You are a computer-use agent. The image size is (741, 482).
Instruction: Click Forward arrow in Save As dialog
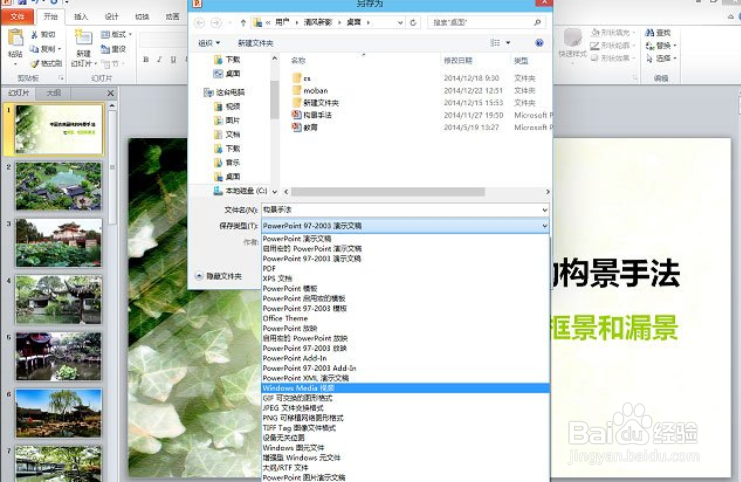pos(216,23)
